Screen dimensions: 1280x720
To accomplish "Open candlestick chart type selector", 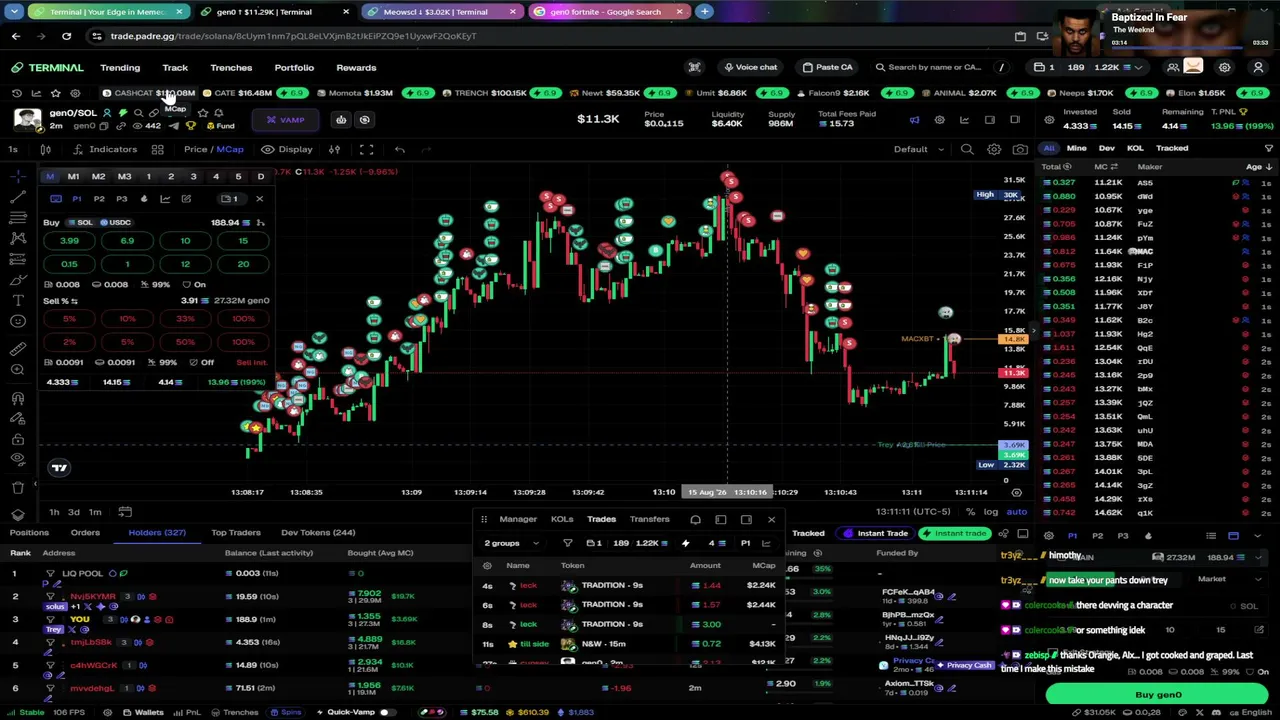I will [46, 149].
